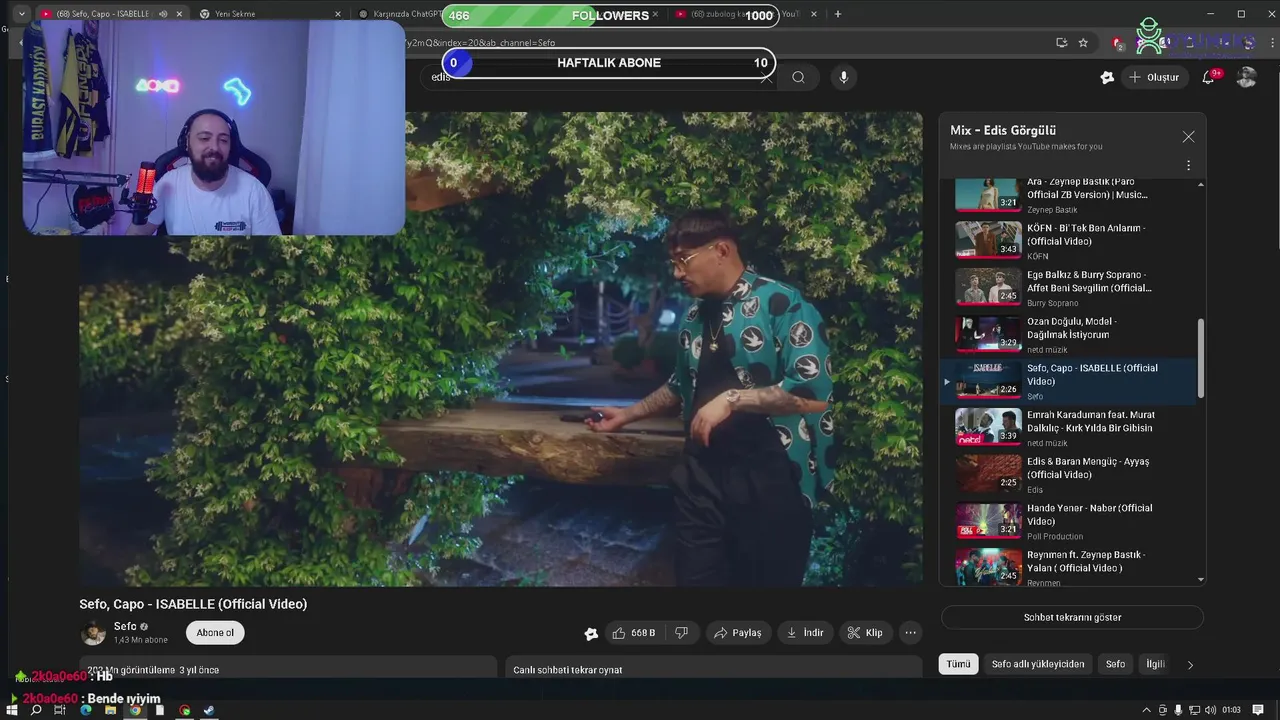Open the Oluştur create button
The image size is (1280, 720).
click(1154, 77)
